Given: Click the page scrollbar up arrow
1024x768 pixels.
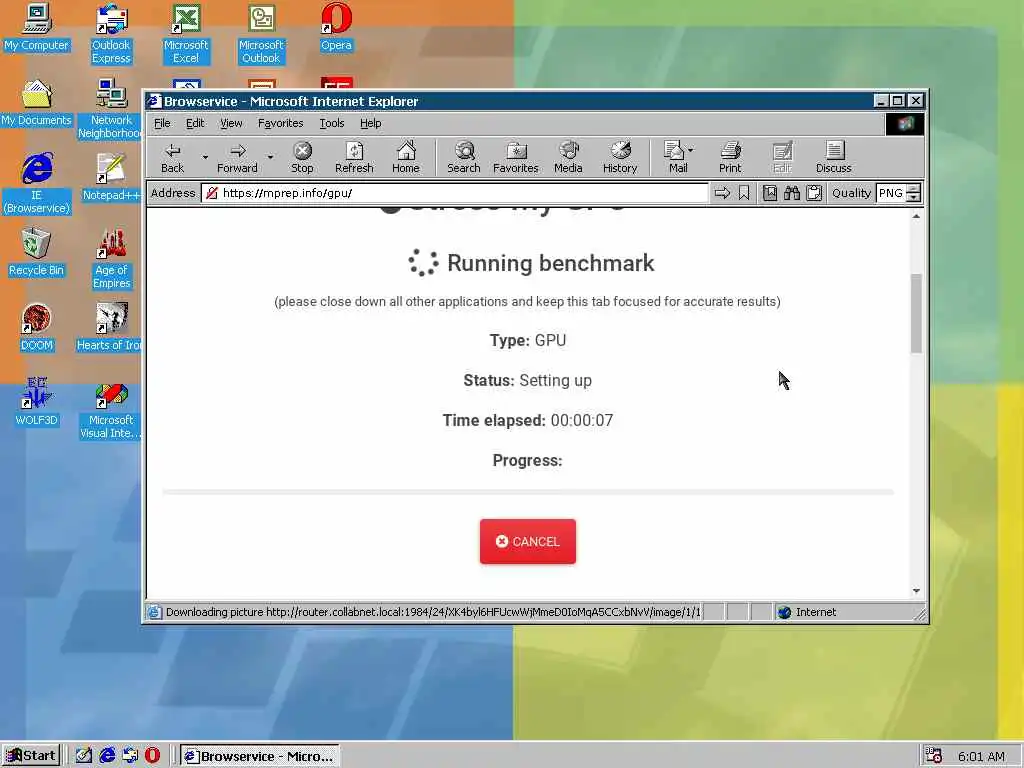Looking at the screenshot, I should pos(916,216).
